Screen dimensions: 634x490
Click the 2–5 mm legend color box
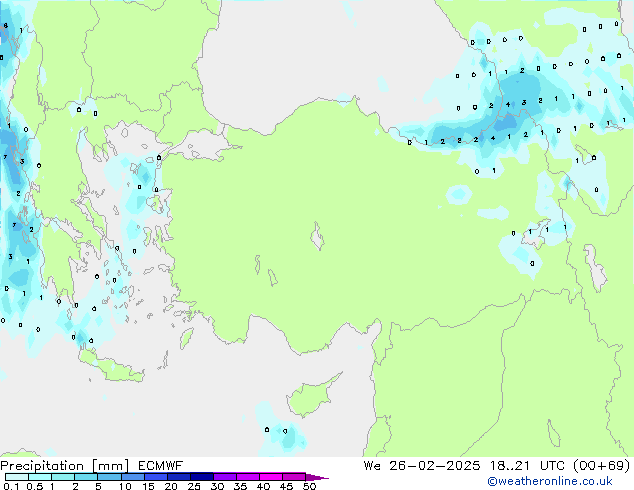[x=86, y=477]
